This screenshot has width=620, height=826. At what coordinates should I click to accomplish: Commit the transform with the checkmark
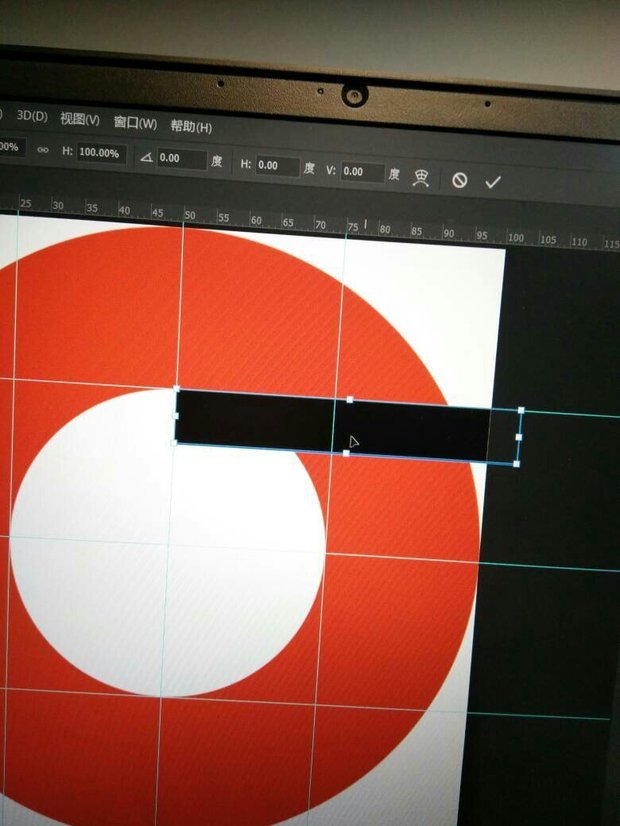[x=492, y=182]
